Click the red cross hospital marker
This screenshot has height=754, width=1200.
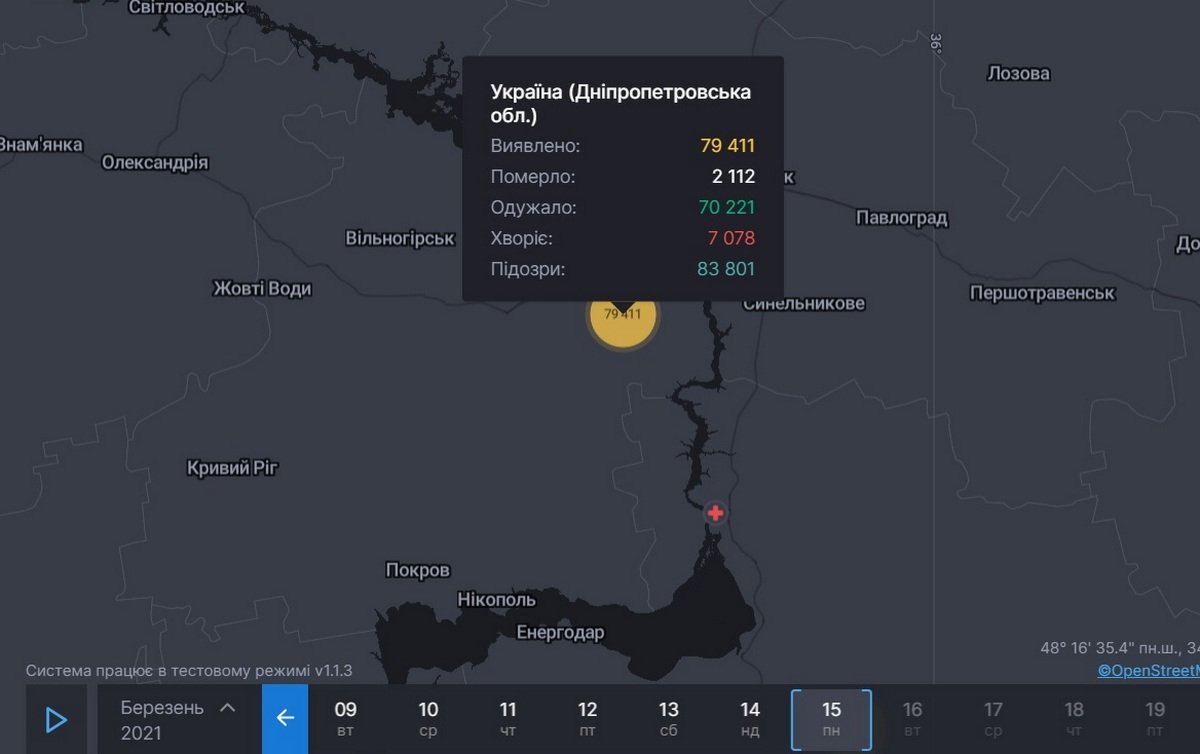(715, 513)
